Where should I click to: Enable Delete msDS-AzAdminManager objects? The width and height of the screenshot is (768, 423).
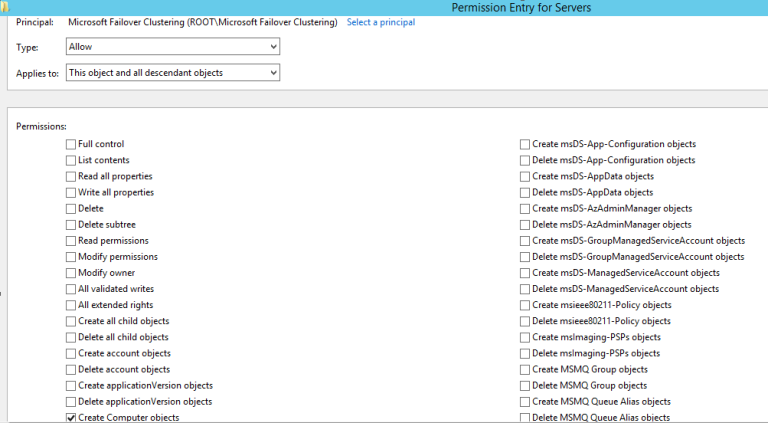[525, 225]
